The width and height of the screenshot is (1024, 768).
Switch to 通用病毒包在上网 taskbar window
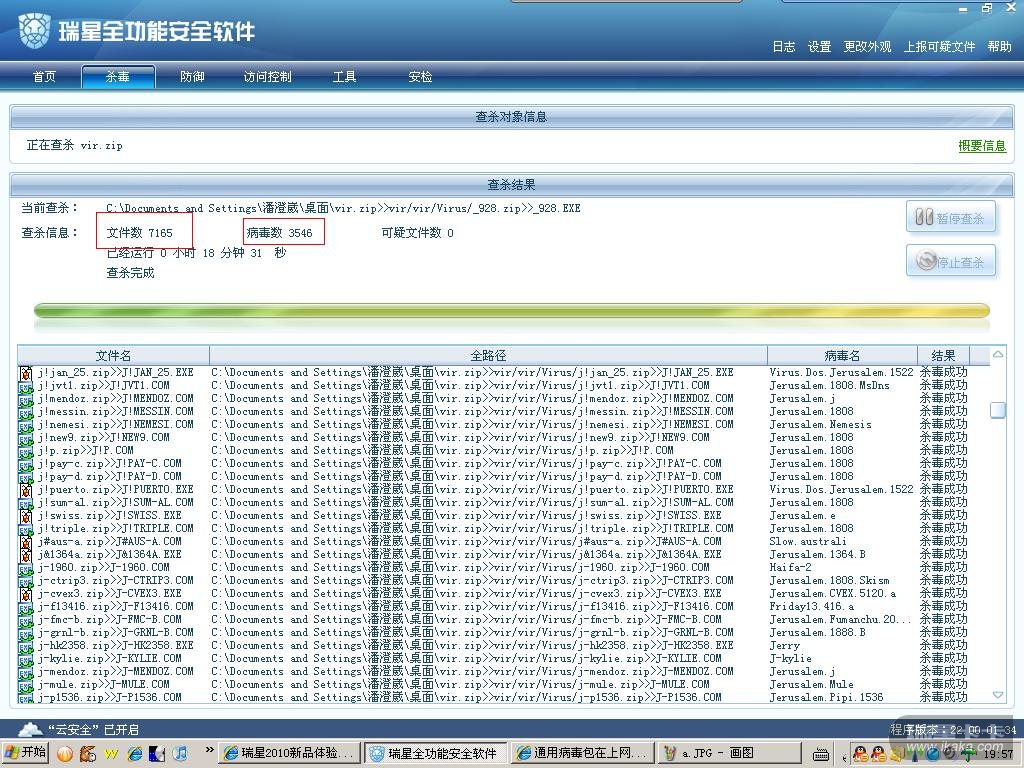pyautogui.click(x=584, y=753)
